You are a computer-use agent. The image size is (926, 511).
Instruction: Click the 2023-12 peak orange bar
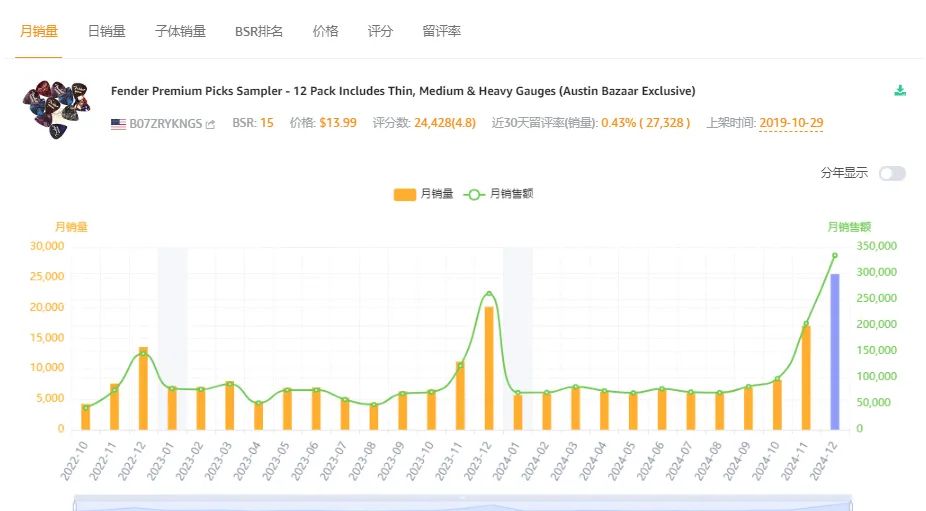(489, 368)
